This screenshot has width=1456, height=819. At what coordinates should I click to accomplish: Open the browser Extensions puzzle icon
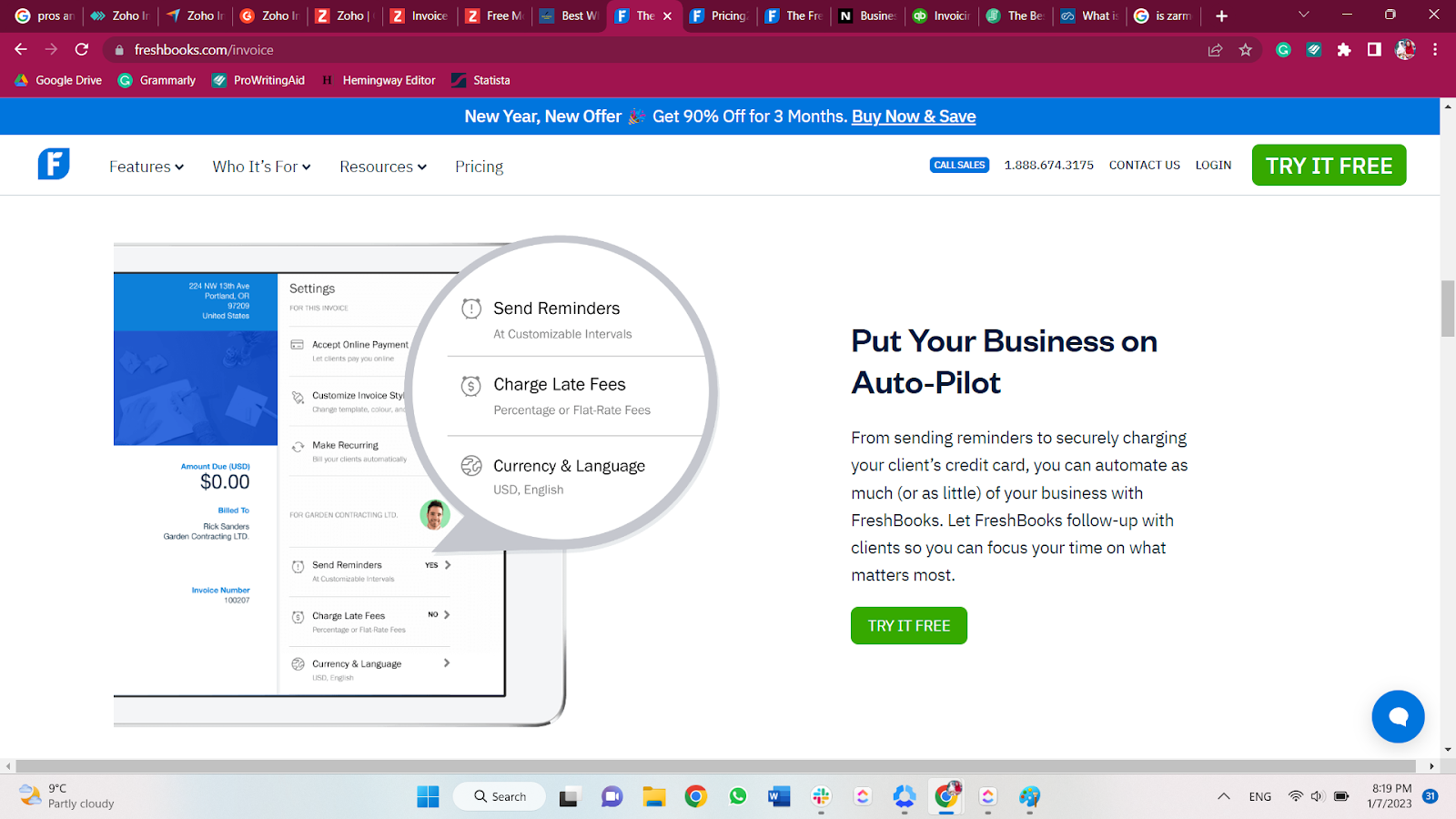coord(1344,50)
